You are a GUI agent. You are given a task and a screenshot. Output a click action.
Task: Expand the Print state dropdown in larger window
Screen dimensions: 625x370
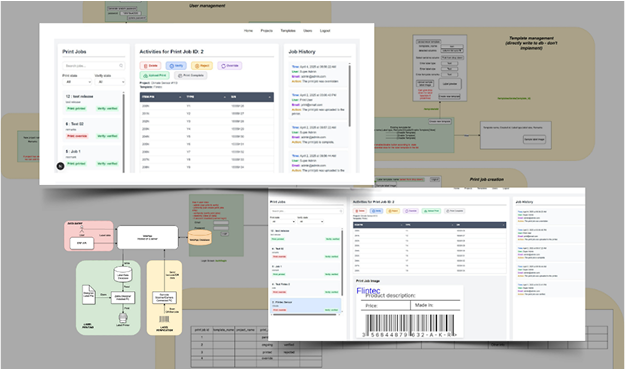coord(77,82)
